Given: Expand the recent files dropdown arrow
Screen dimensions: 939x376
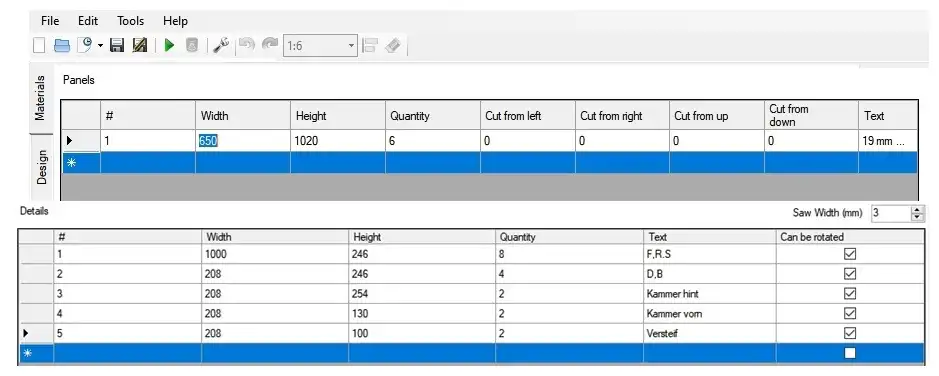Looking at the screenshot, I should coord(100,46).
